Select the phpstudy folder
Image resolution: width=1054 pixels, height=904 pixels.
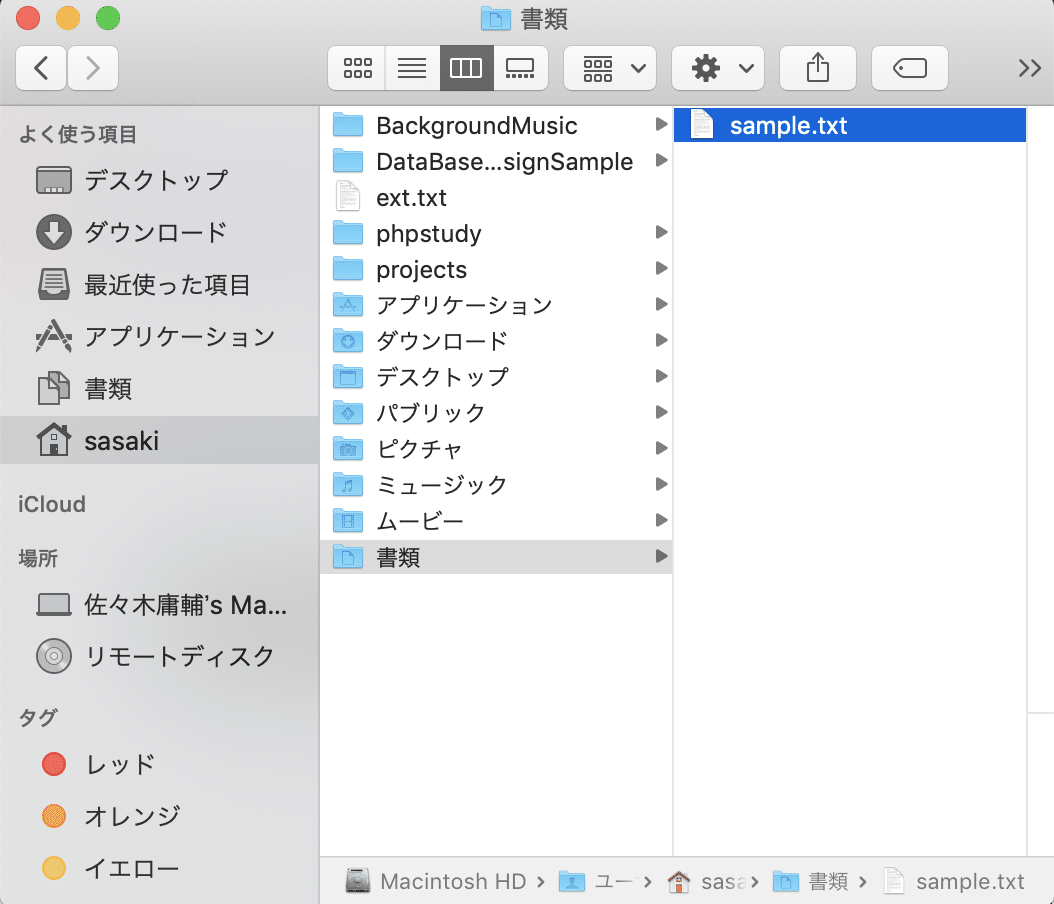[496, 233]
